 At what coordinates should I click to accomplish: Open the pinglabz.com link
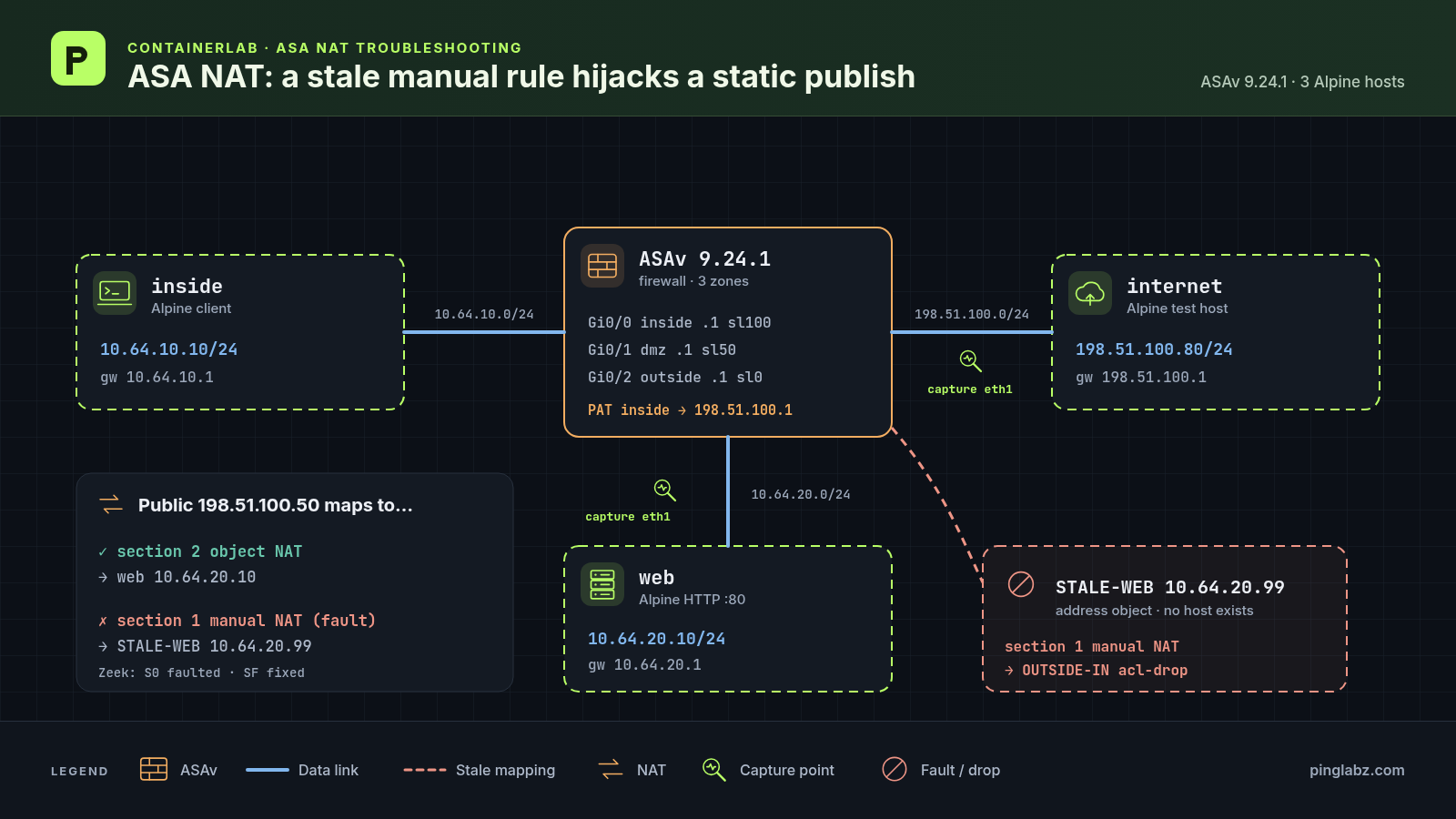click(x=1357, y=770)
